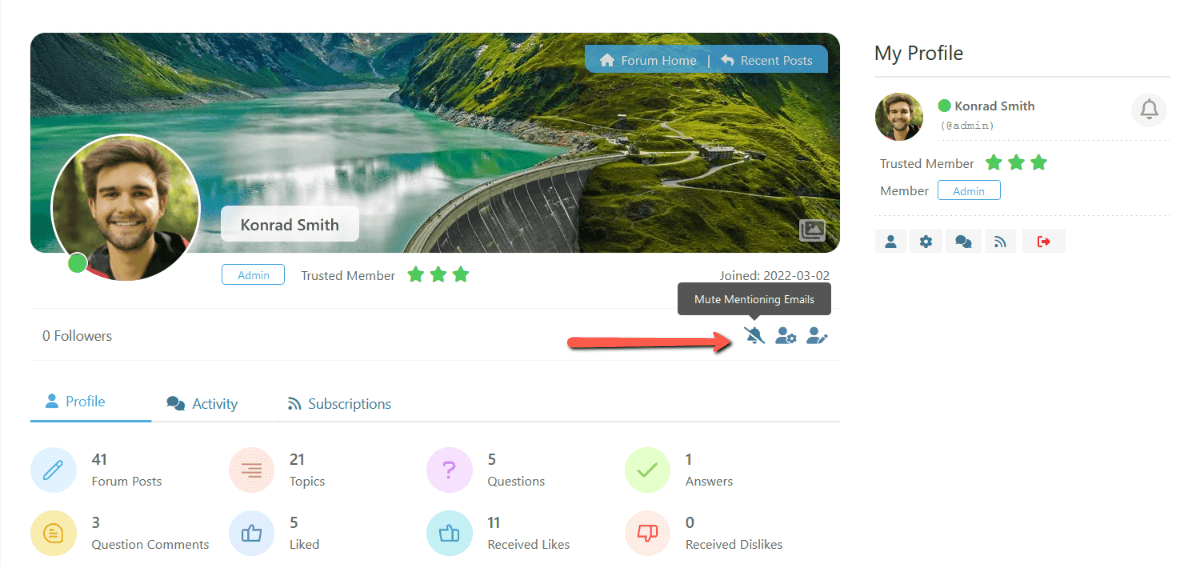Click the edit profile pencil-user icon
The height and width of the screenshot is (567, 1196).
tap(817, 335)
